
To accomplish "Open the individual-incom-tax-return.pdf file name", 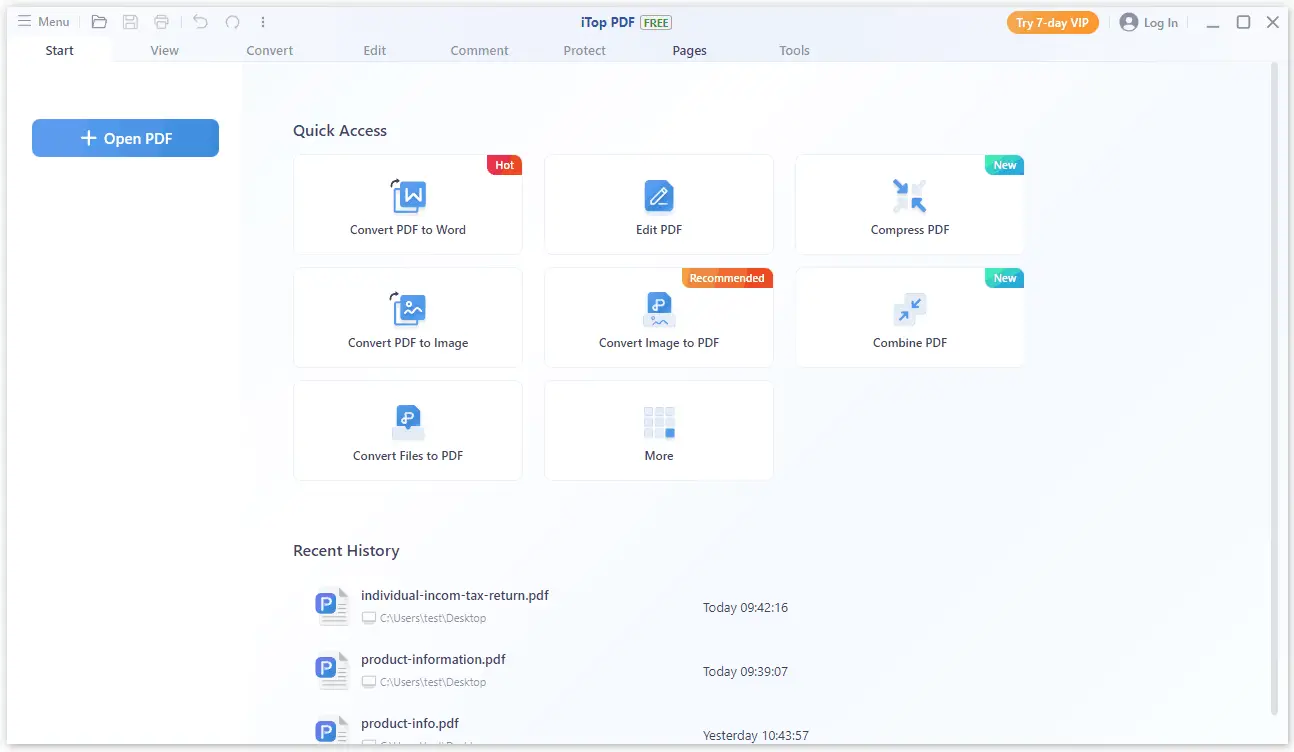I will 455,595.
